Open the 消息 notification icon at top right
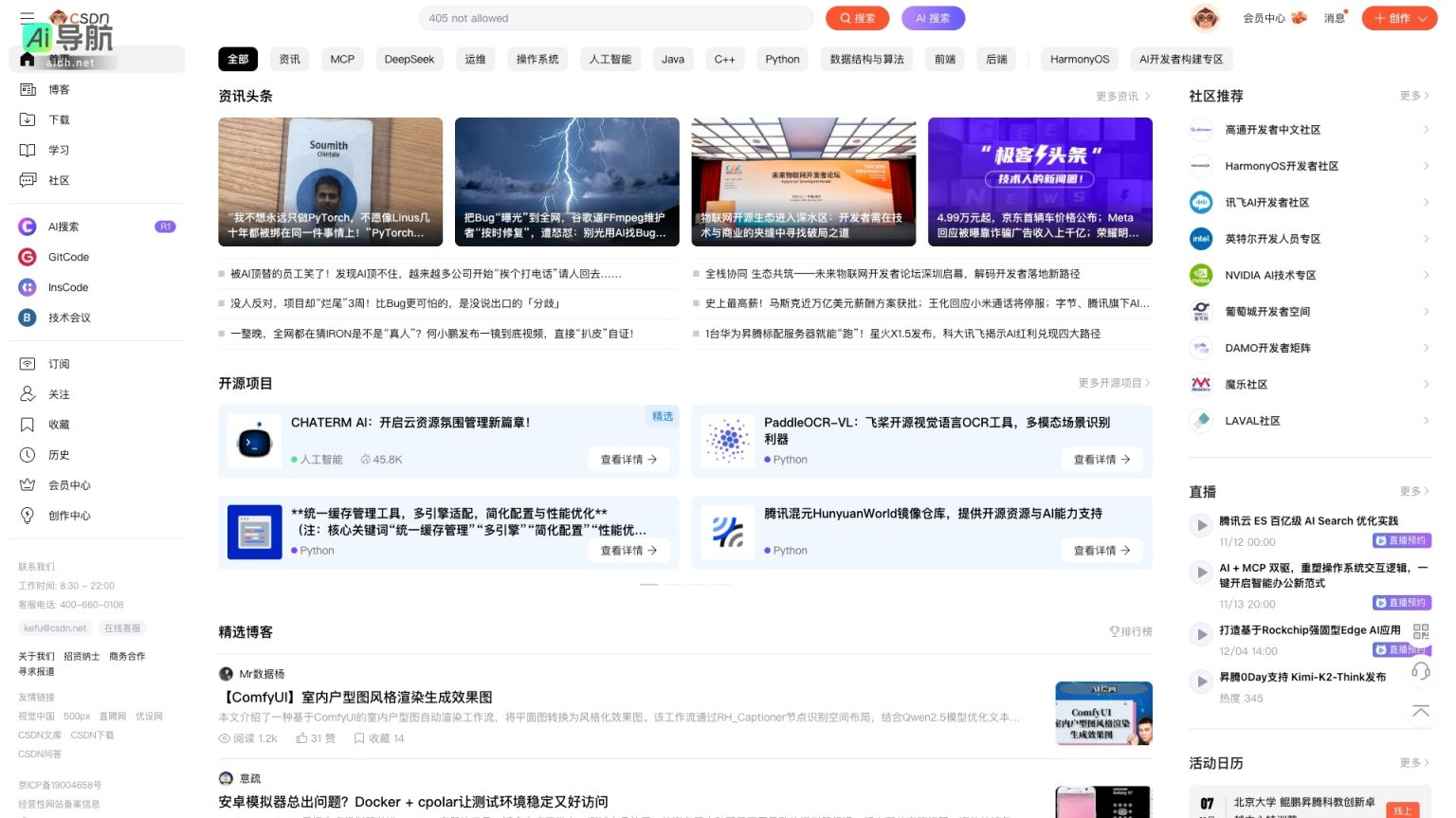Screen dimensions: 1456x818 coord(1334,17)
